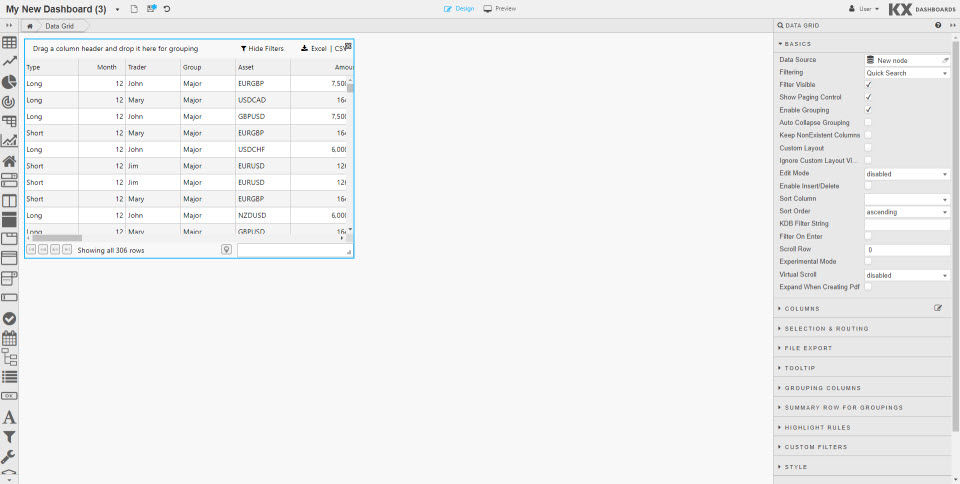Click Hide Filters button in grid
Screen dimensions: 960x484
(262, 48)
